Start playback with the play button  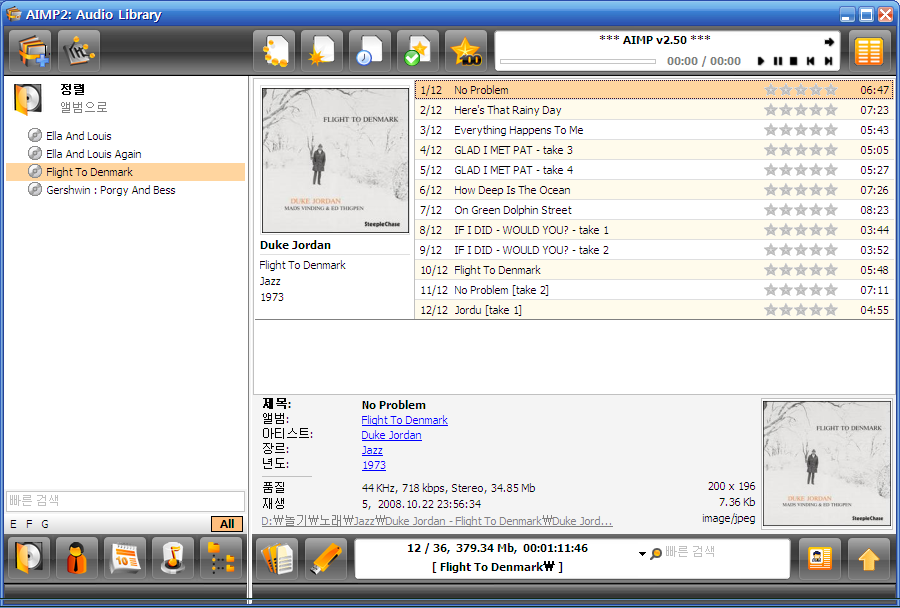coord(761,61)
